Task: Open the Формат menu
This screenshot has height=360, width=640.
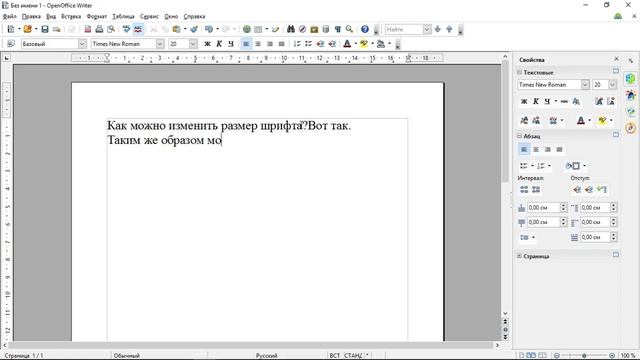Action: [x=97, y=16]
